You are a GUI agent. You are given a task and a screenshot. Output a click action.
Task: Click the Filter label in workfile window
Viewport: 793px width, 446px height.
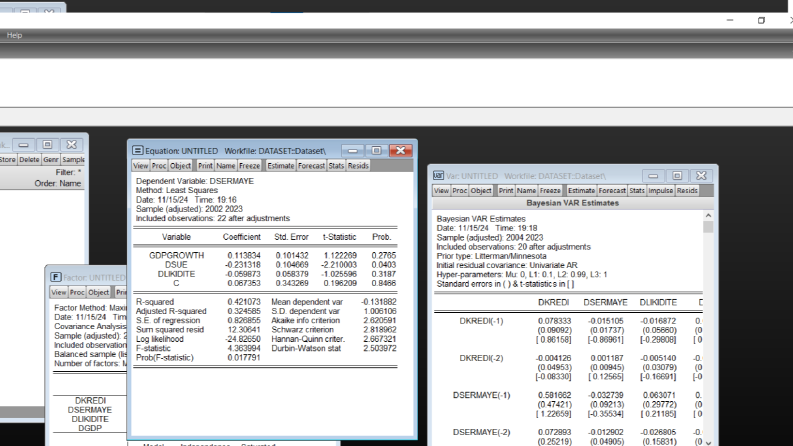(x=68, y=172)
